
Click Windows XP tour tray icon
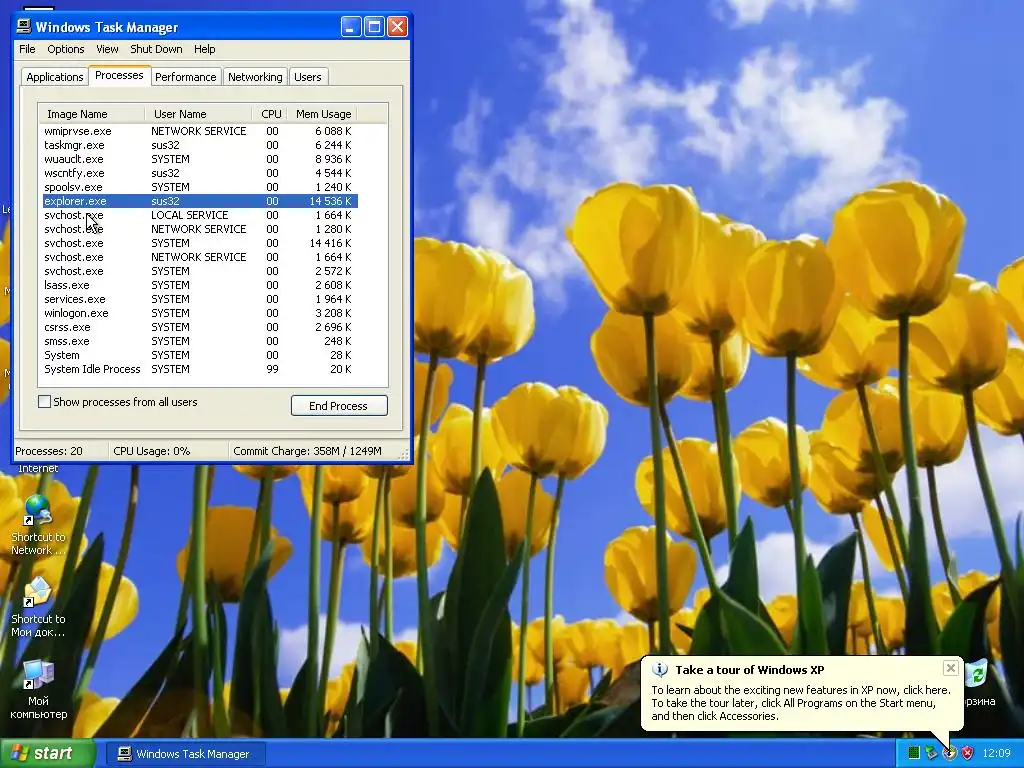click(x=950, y=753)
